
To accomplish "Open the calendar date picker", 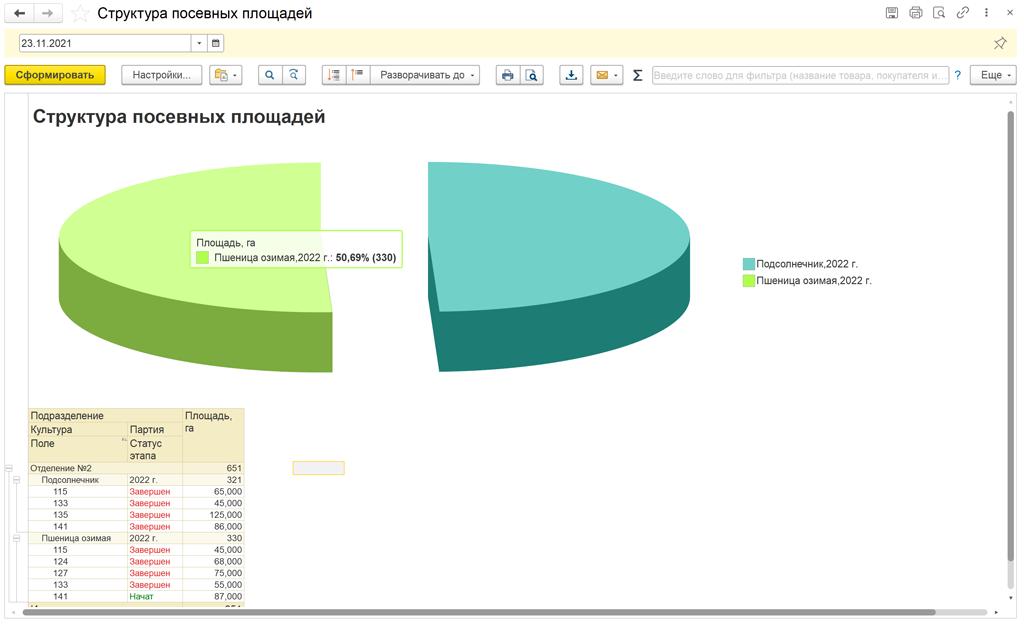I will point(216,43).
